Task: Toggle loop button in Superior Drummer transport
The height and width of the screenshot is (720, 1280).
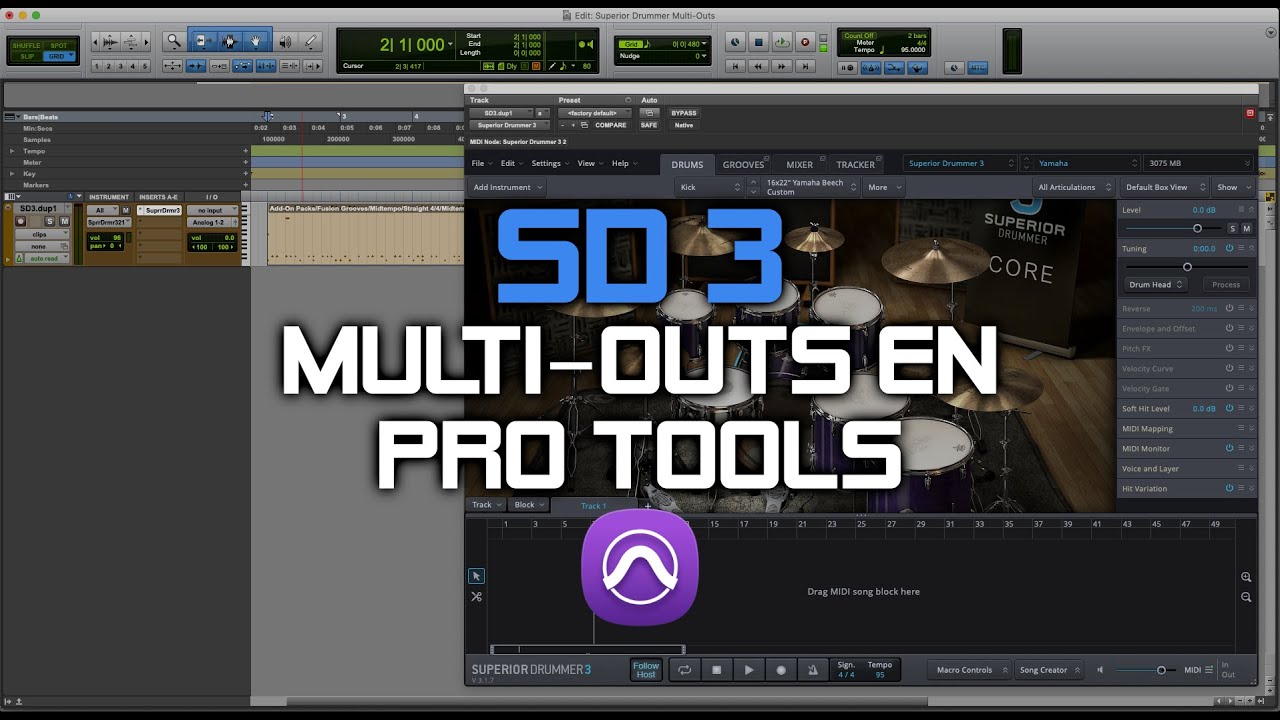Action: [x=684, y=670]
